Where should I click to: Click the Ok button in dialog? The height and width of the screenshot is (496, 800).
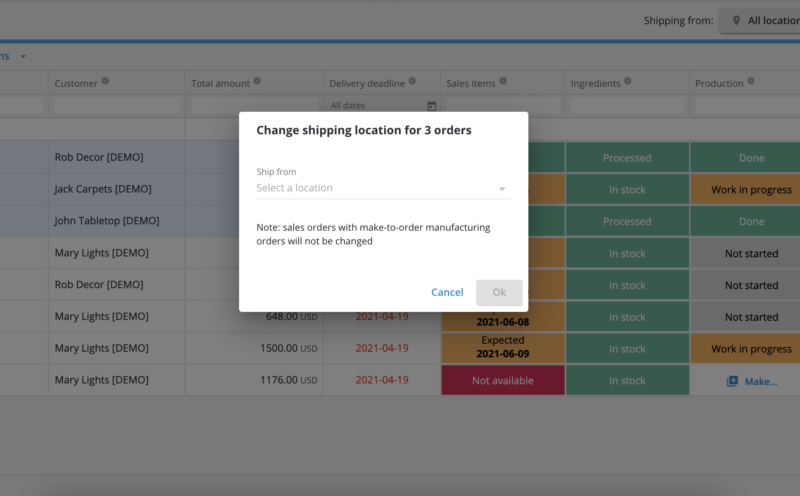[499, 292]
